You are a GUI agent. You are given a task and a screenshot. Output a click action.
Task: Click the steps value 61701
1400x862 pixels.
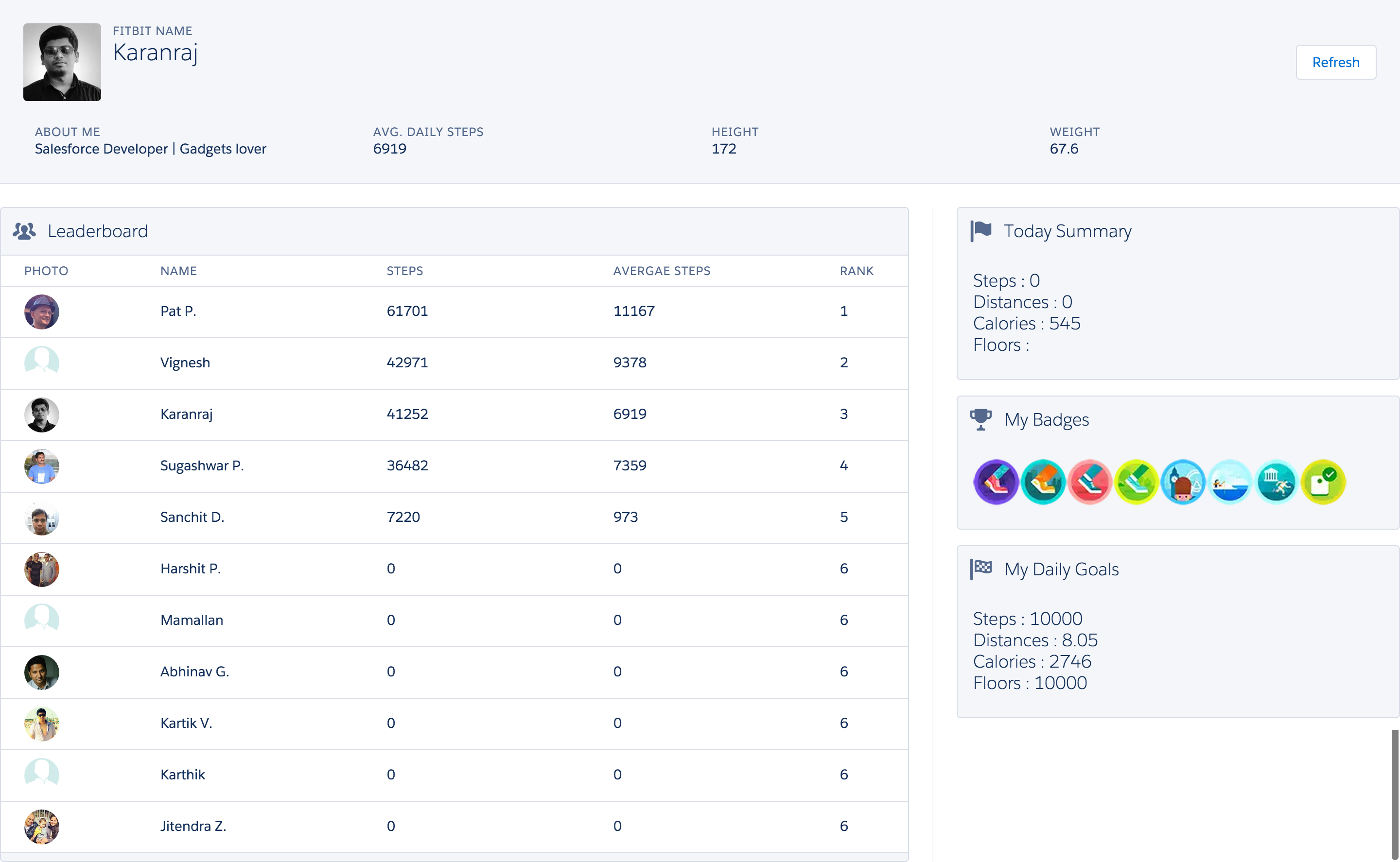pyautogui.click(x=407, y=311)
